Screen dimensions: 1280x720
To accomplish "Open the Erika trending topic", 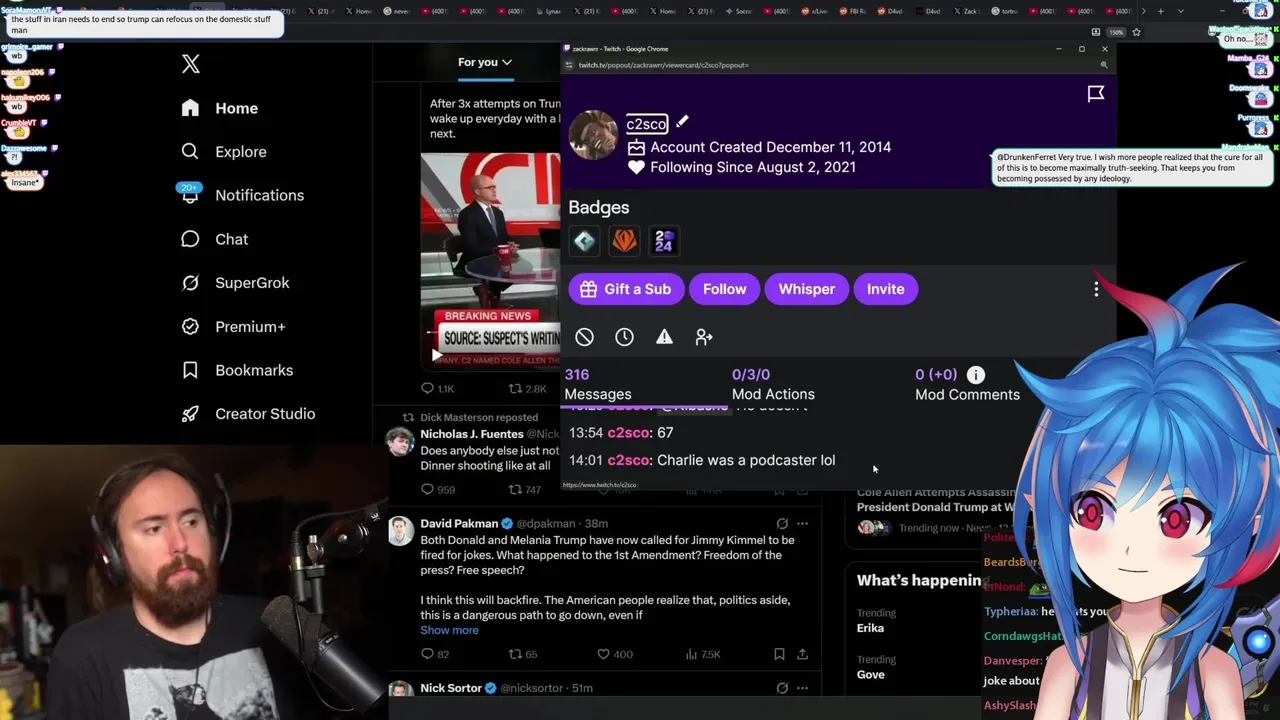I will pos(870,628).
